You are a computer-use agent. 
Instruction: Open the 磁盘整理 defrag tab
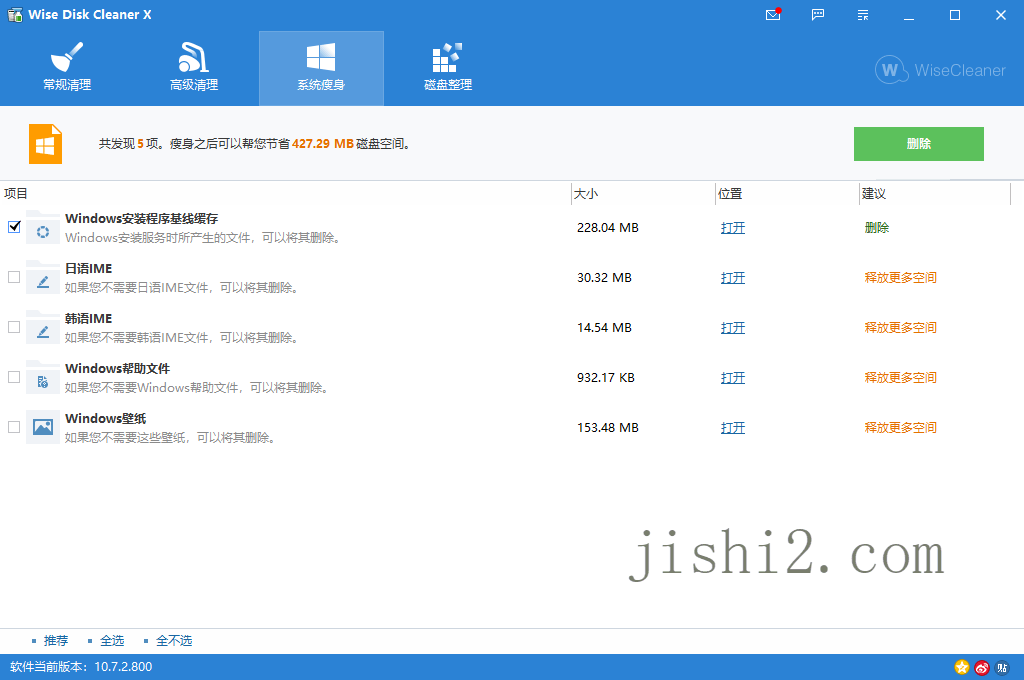tap(448, 68)
